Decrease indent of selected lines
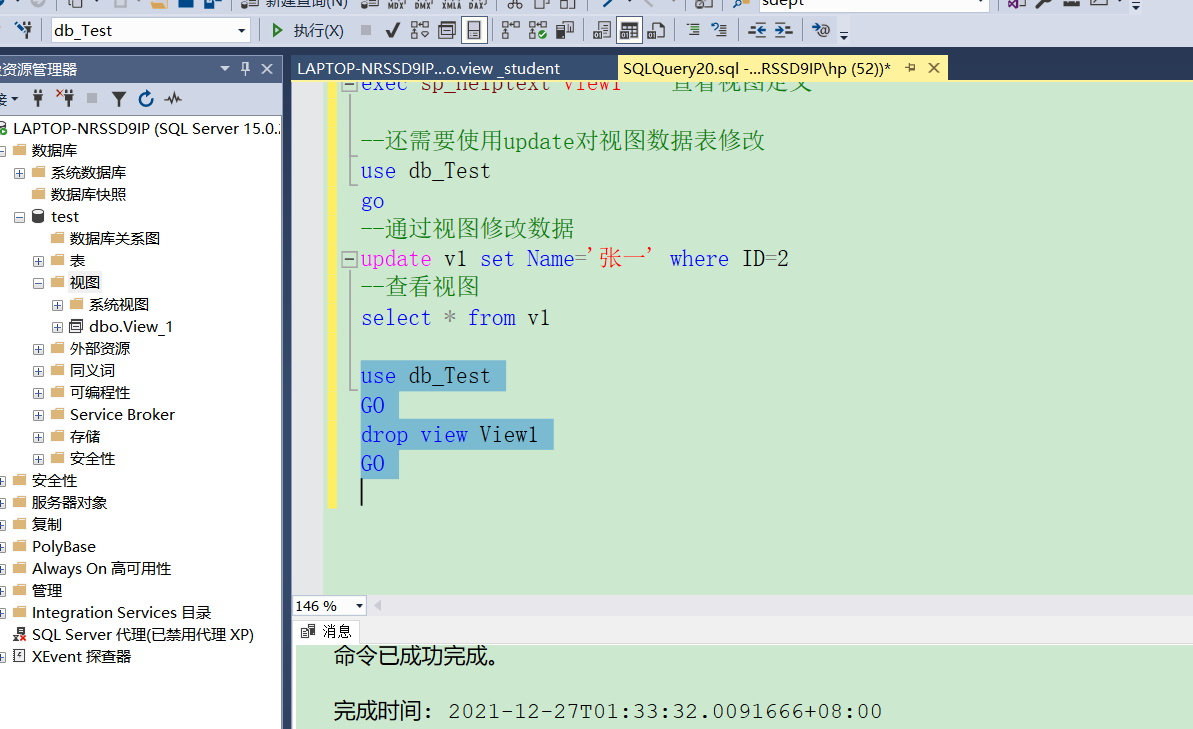Image resolution: width=1193 pixels, height=729 pixels. pos(757,30)
